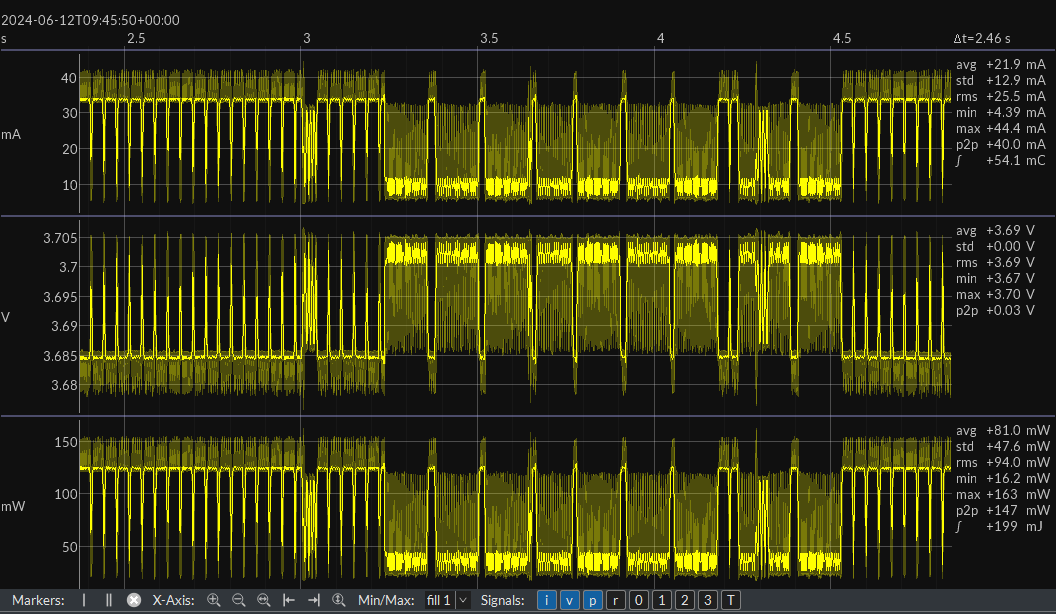The width and height of the screenshot is (1056, 614).
Task: Click the power p2p +147 mW statistic
Action: [1002, 510]
